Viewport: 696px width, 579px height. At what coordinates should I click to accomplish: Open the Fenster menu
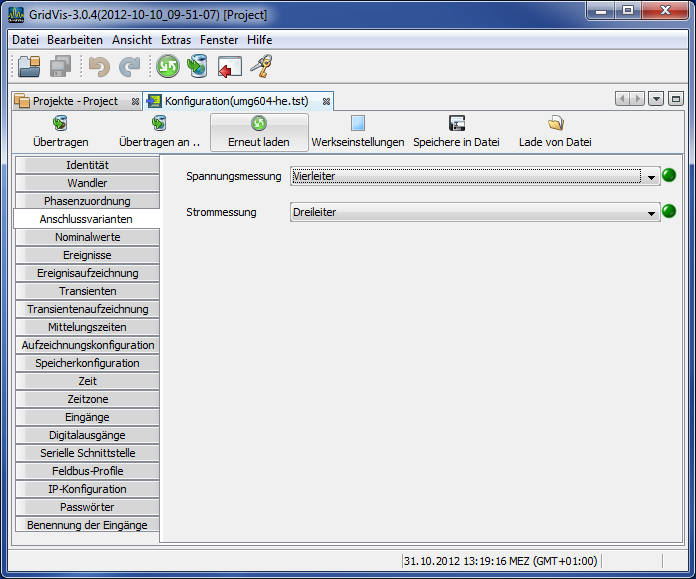219,40
